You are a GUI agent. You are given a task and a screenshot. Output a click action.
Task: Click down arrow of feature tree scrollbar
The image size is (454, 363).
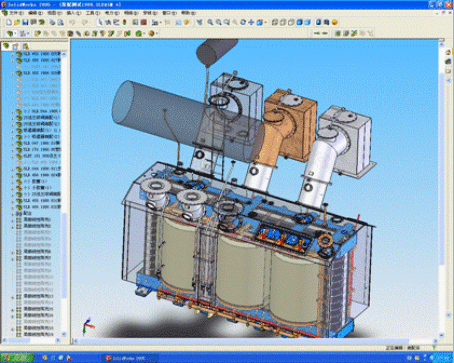point(64,334)
